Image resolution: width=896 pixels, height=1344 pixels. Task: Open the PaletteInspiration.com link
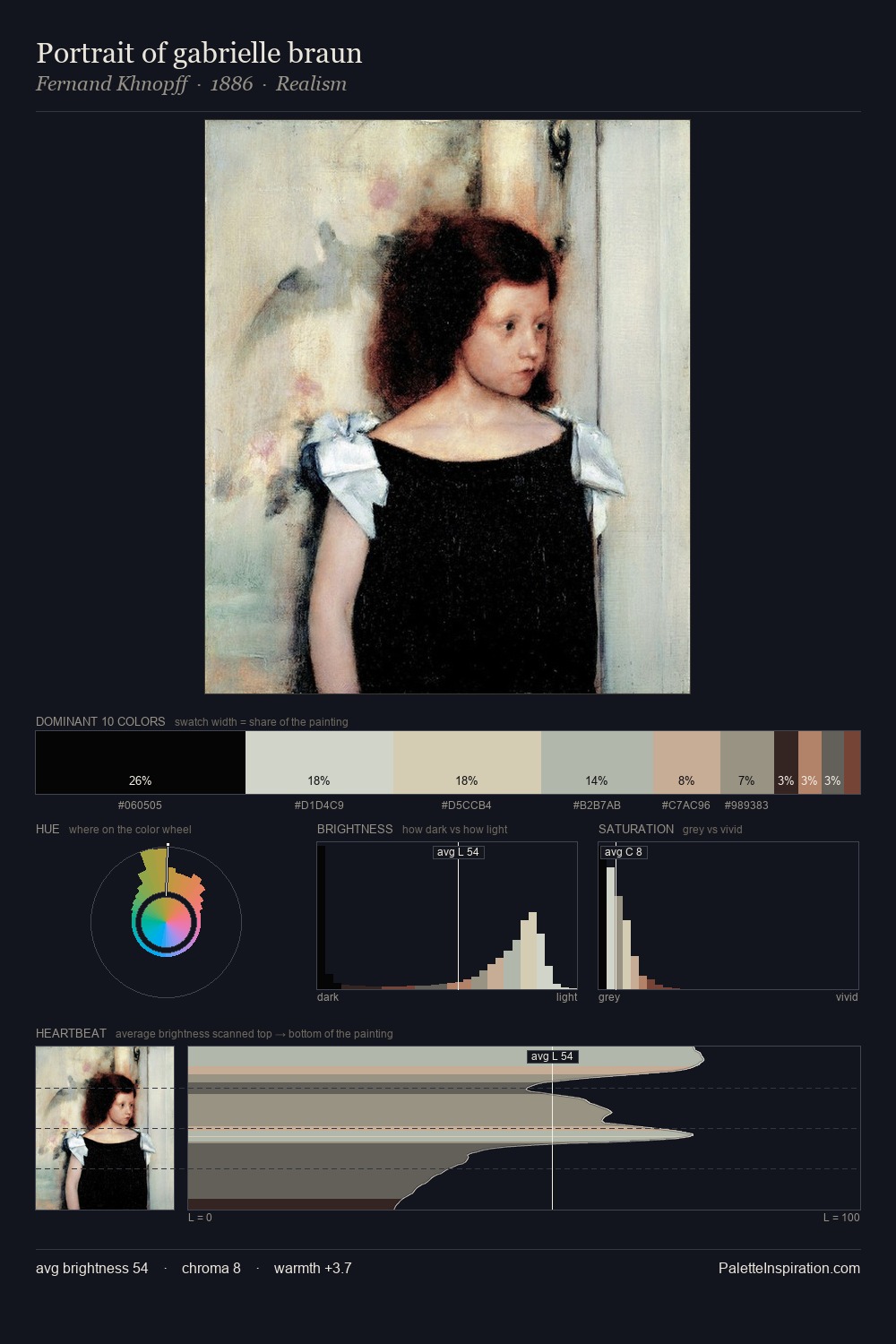tap(789, 1268)
